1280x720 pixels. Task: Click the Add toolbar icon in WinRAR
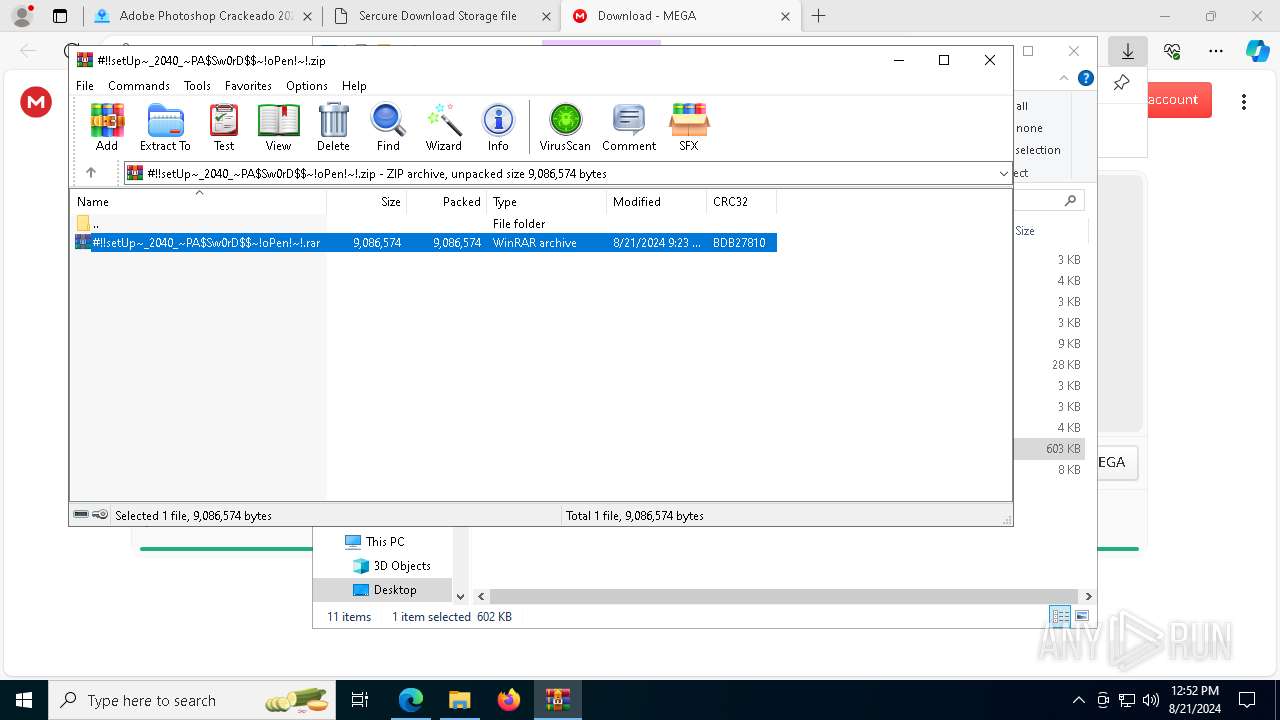[107, 127]
